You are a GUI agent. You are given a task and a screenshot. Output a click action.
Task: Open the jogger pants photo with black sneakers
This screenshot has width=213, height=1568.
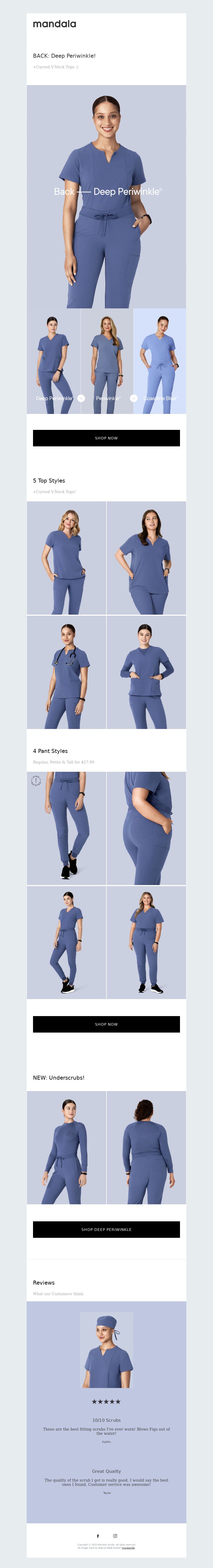click(67, 828)
